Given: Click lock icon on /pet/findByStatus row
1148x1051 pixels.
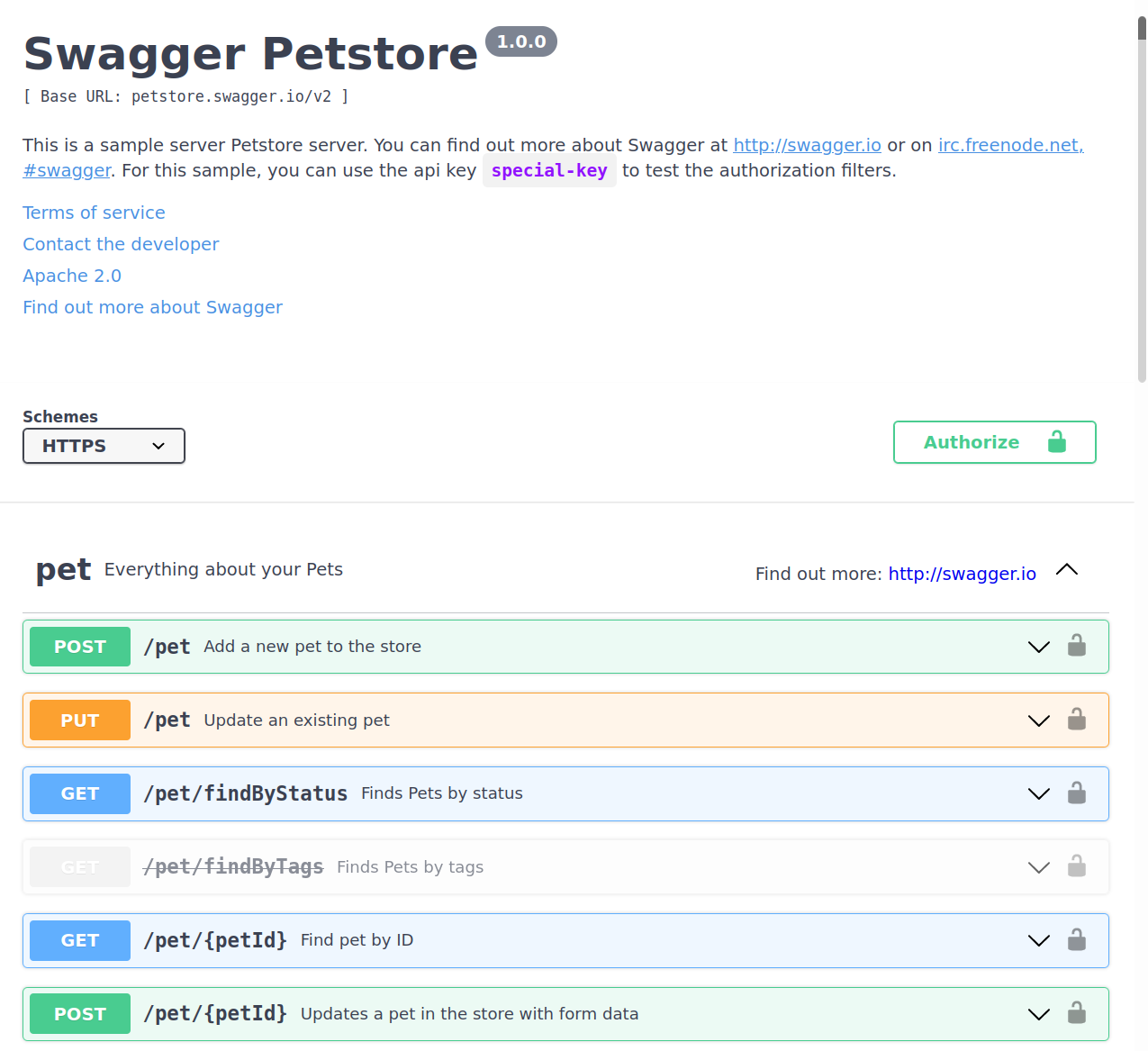Looking at the screenshot, I should click(1077, 793).
